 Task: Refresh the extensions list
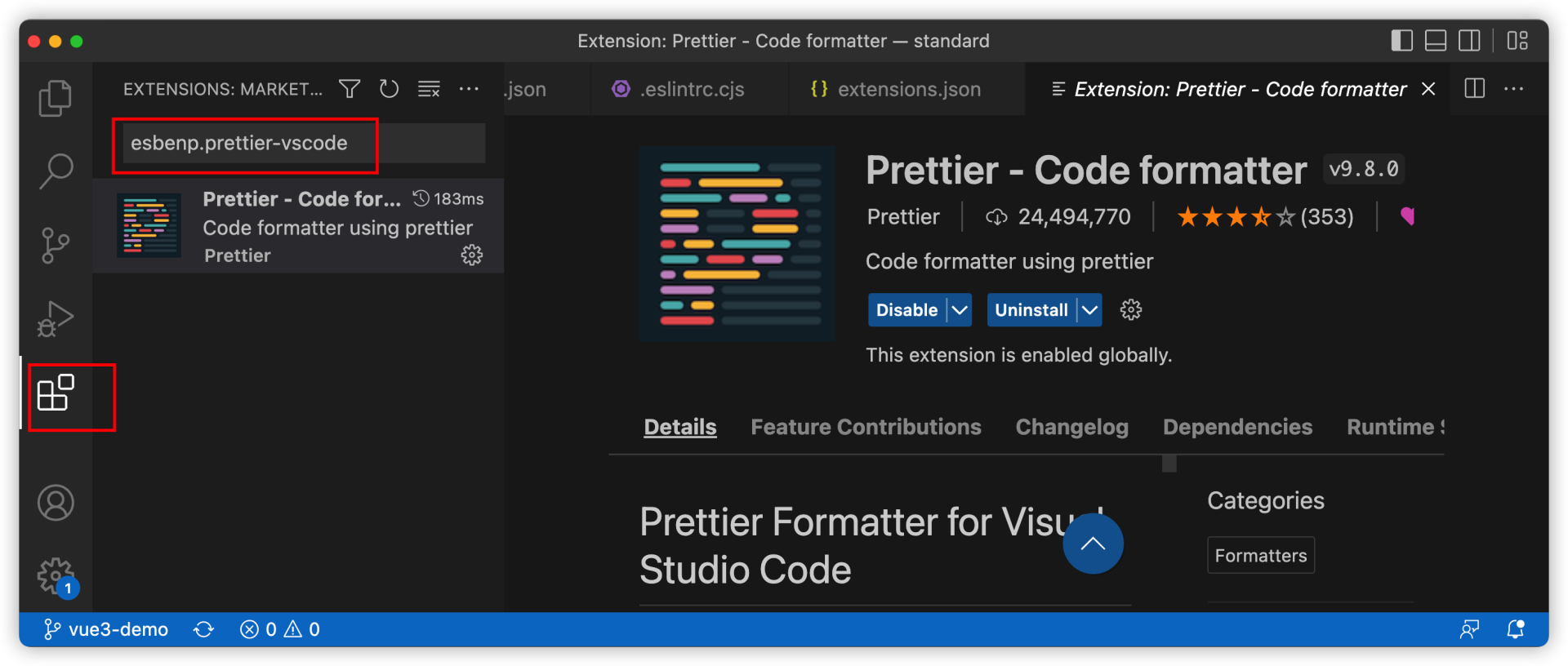(x=390, y=89)
